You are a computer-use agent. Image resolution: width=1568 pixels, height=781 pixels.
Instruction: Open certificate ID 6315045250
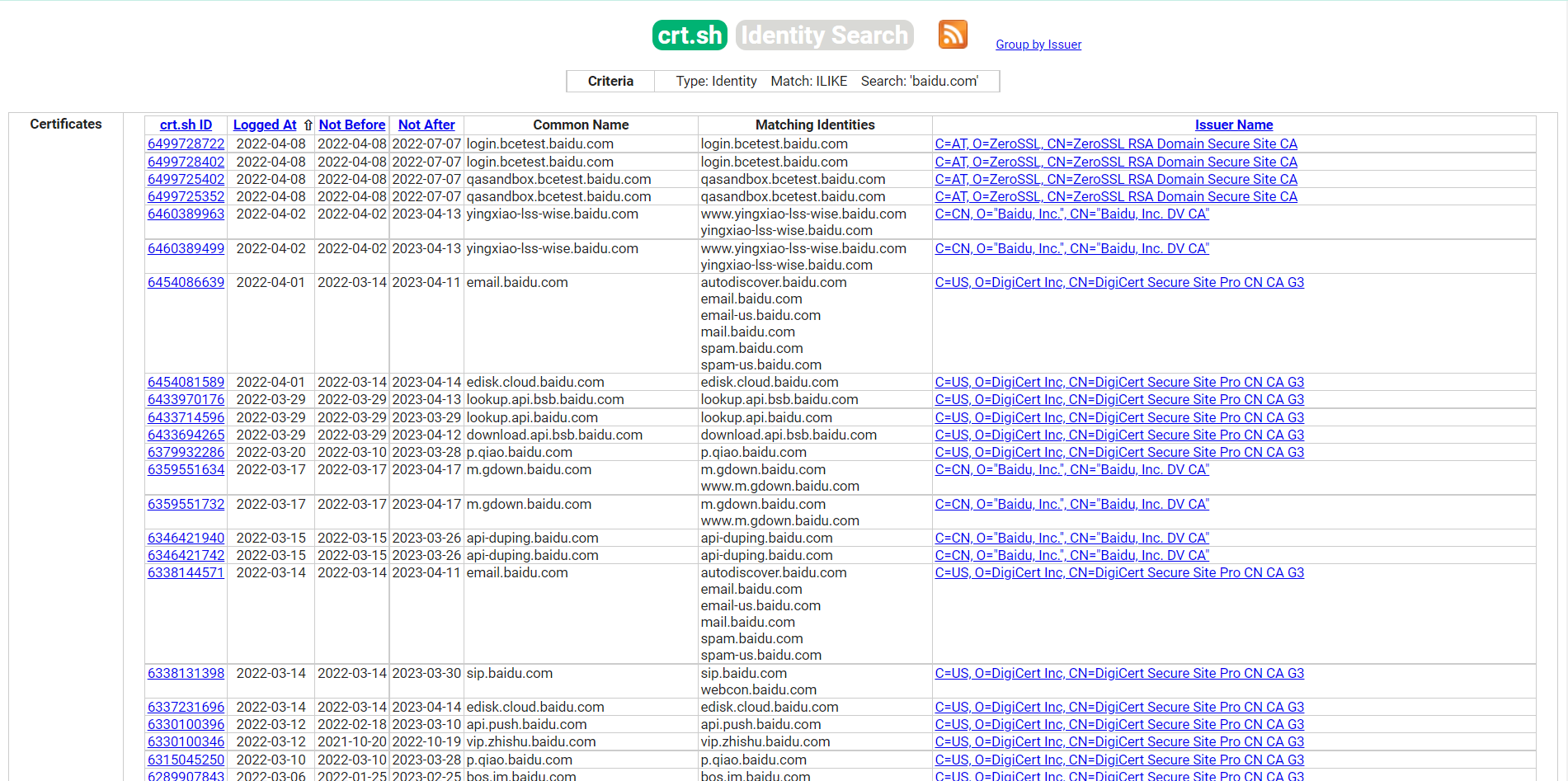[x=186, y=760]
